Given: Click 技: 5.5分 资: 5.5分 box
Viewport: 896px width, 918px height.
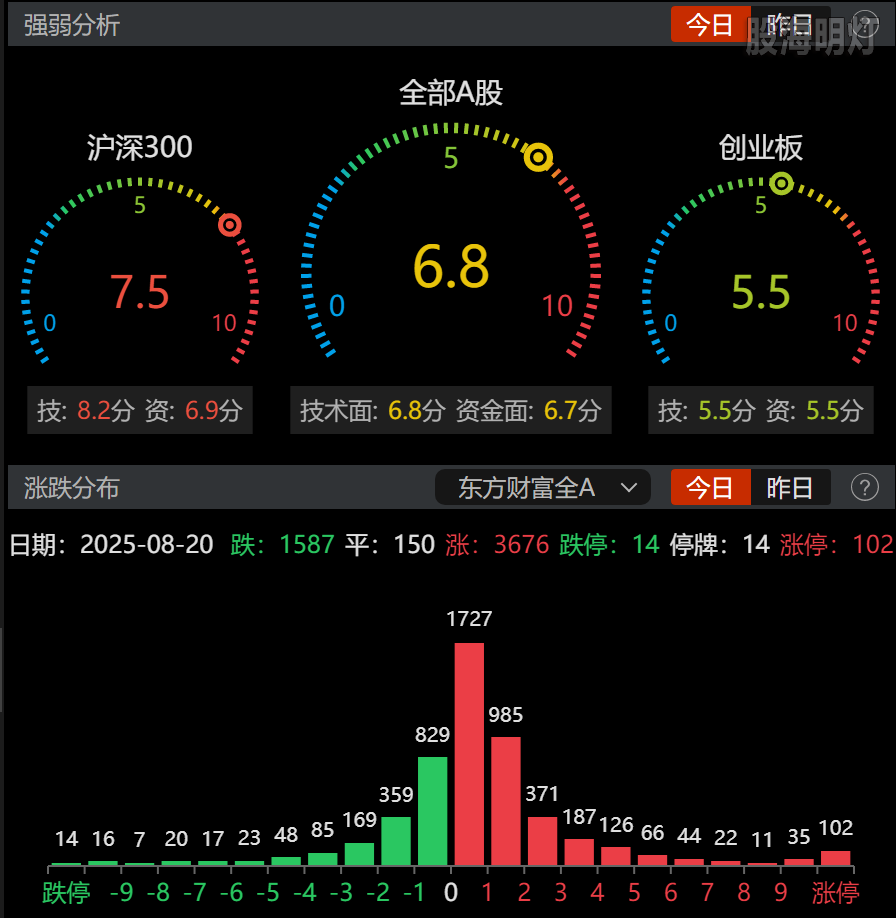Looking at the screenshot, I should [761, 410].
